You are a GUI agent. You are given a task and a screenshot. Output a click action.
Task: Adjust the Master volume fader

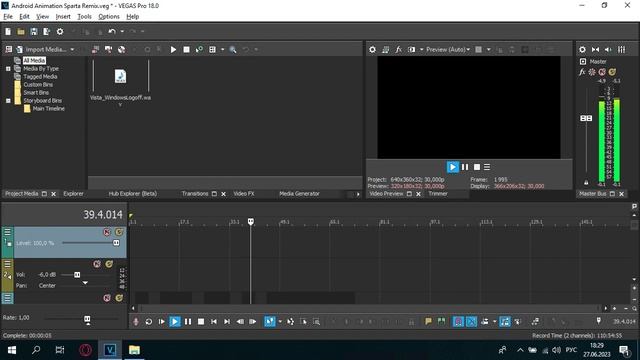pyautogui.click(x=586, y=118)
